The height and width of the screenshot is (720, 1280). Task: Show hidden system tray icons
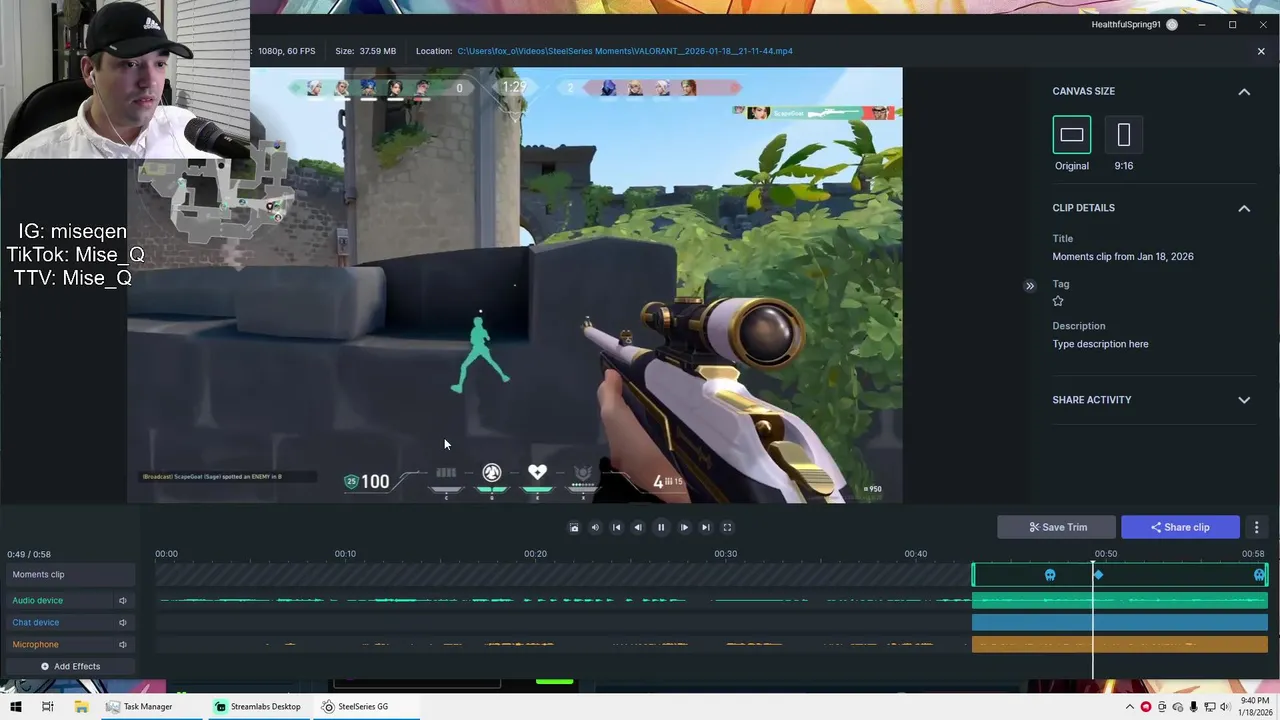(x=1130, y=707)
